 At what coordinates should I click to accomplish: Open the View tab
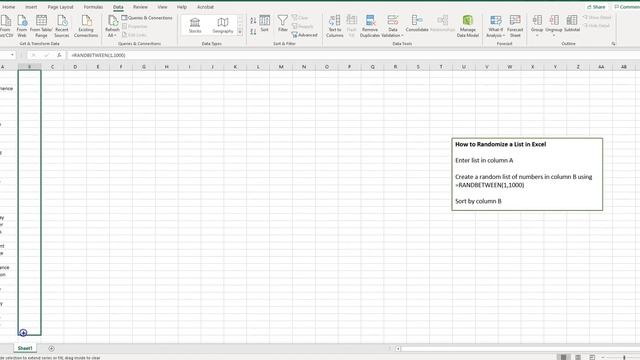(162, 7)
